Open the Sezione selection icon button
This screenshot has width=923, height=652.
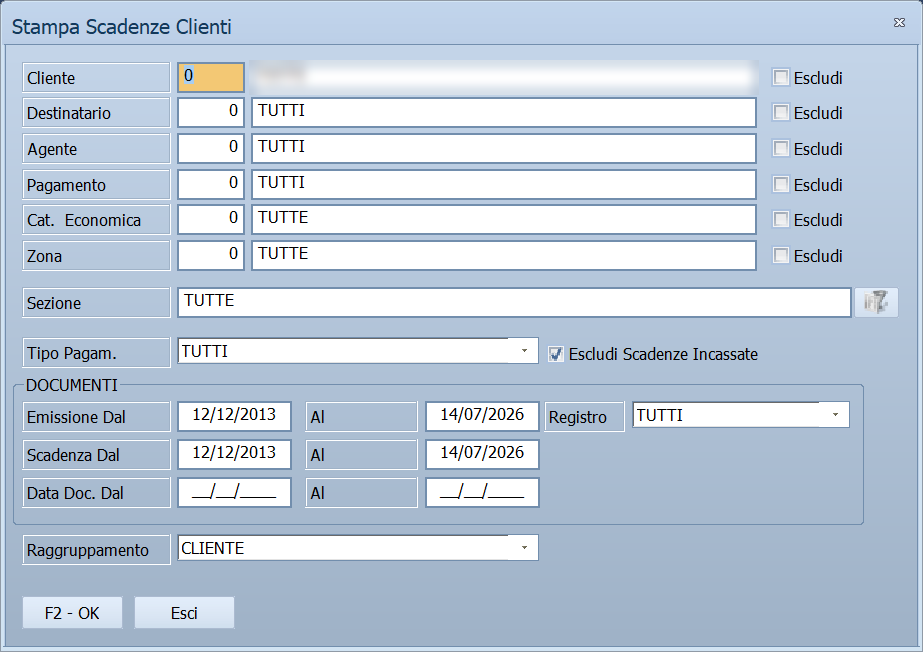(876, 302)
